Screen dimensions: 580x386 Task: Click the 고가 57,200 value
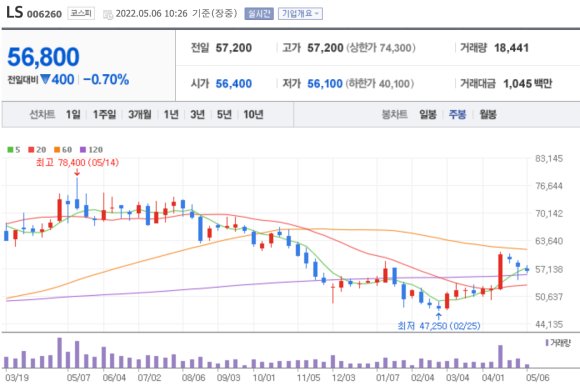(325, 48)
